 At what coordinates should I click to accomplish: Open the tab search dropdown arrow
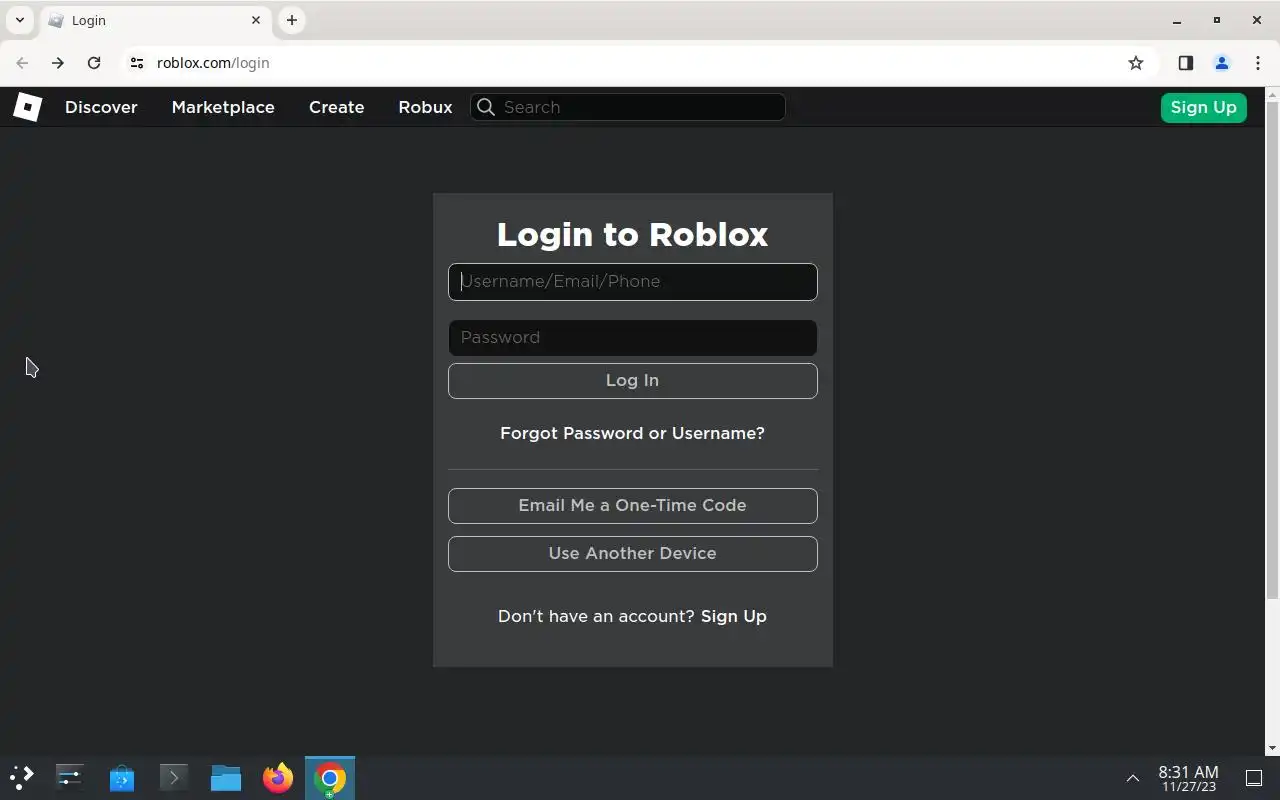click(x=20, y=20)
